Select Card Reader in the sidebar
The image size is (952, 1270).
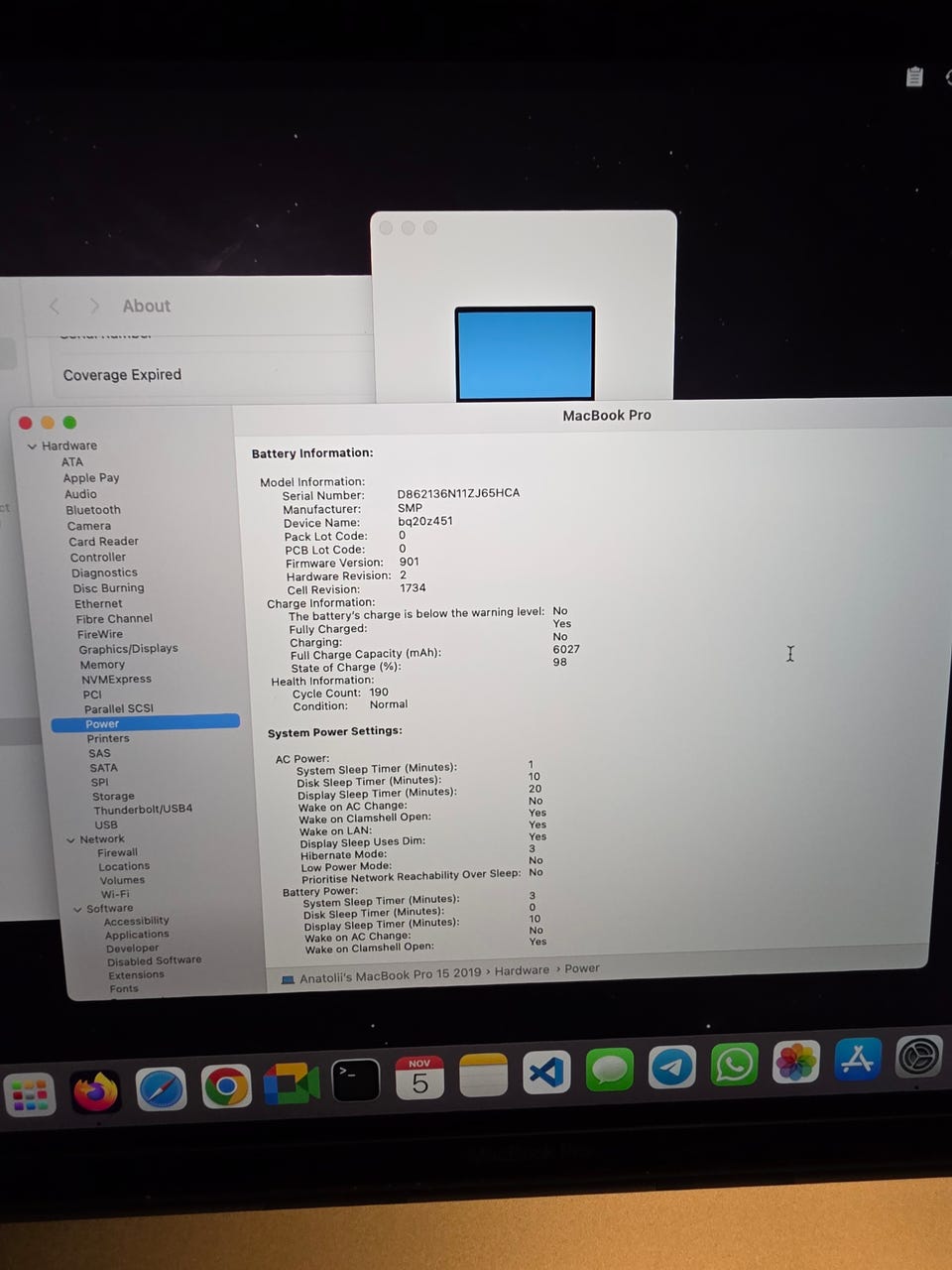pos(104,542)
